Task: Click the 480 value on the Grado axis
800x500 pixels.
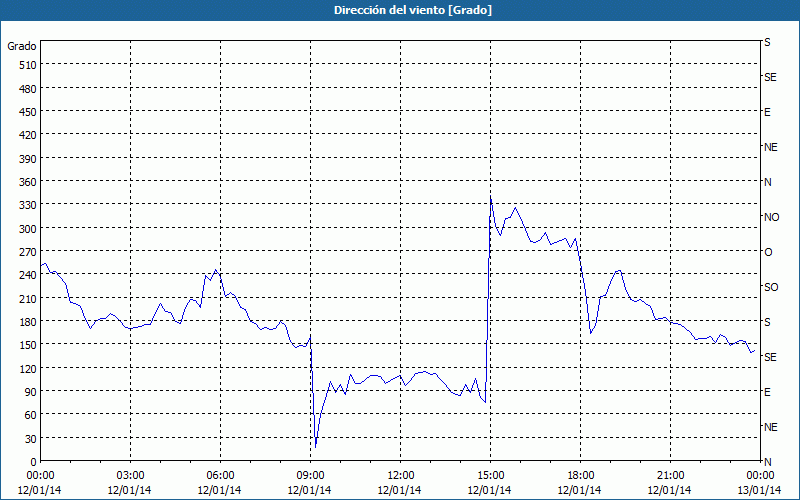Action: point(28,89)
